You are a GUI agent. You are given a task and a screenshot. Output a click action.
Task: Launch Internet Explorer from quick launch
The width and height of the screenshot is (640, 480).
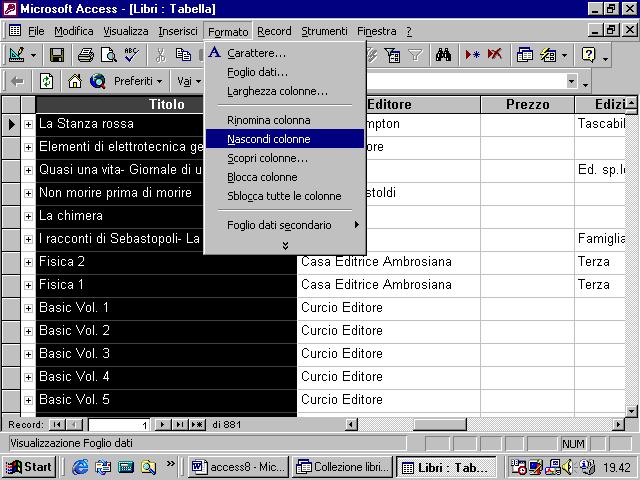(x=80, y=467)
